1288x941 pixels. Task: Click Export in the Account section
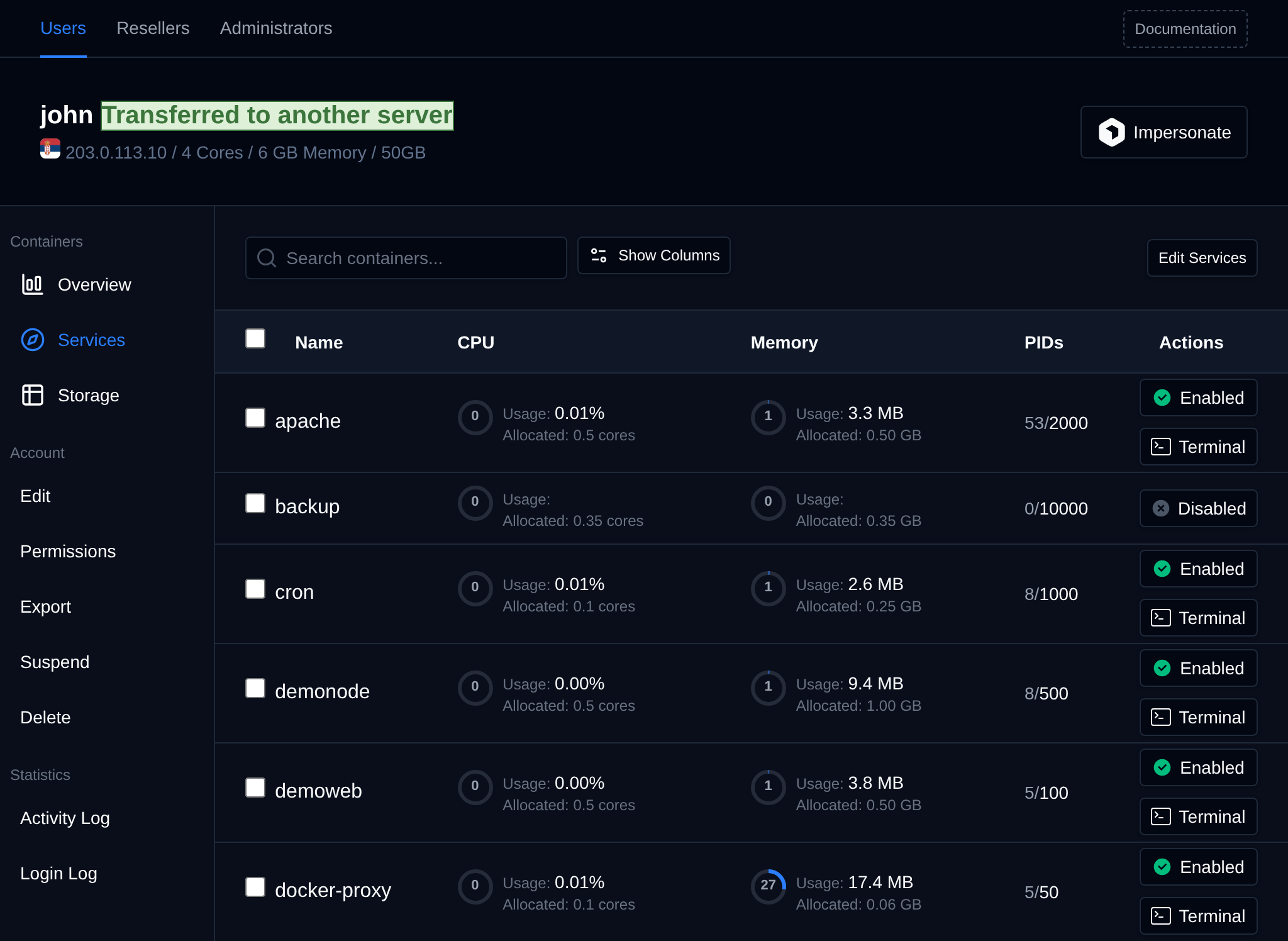(45, 607)
